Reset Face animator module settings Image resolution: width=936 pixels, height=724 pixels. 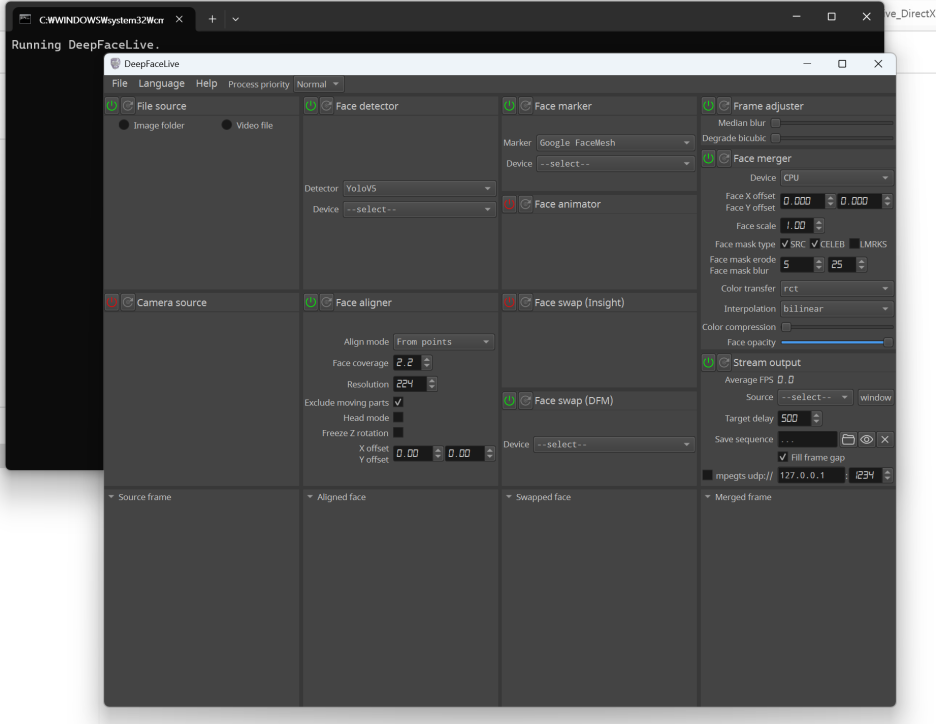point(525,204)
